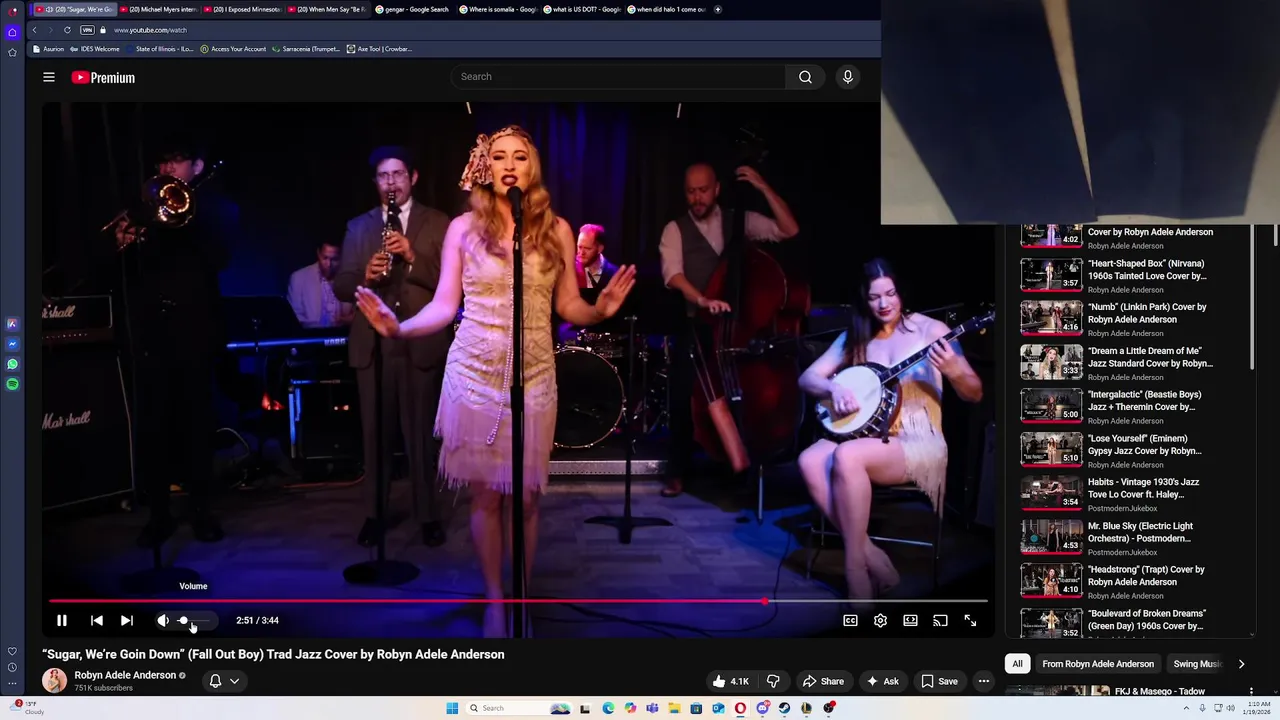The image size is (1280, 720).
Task: Search with your voice microphone
Action: (x=847, y=77)
